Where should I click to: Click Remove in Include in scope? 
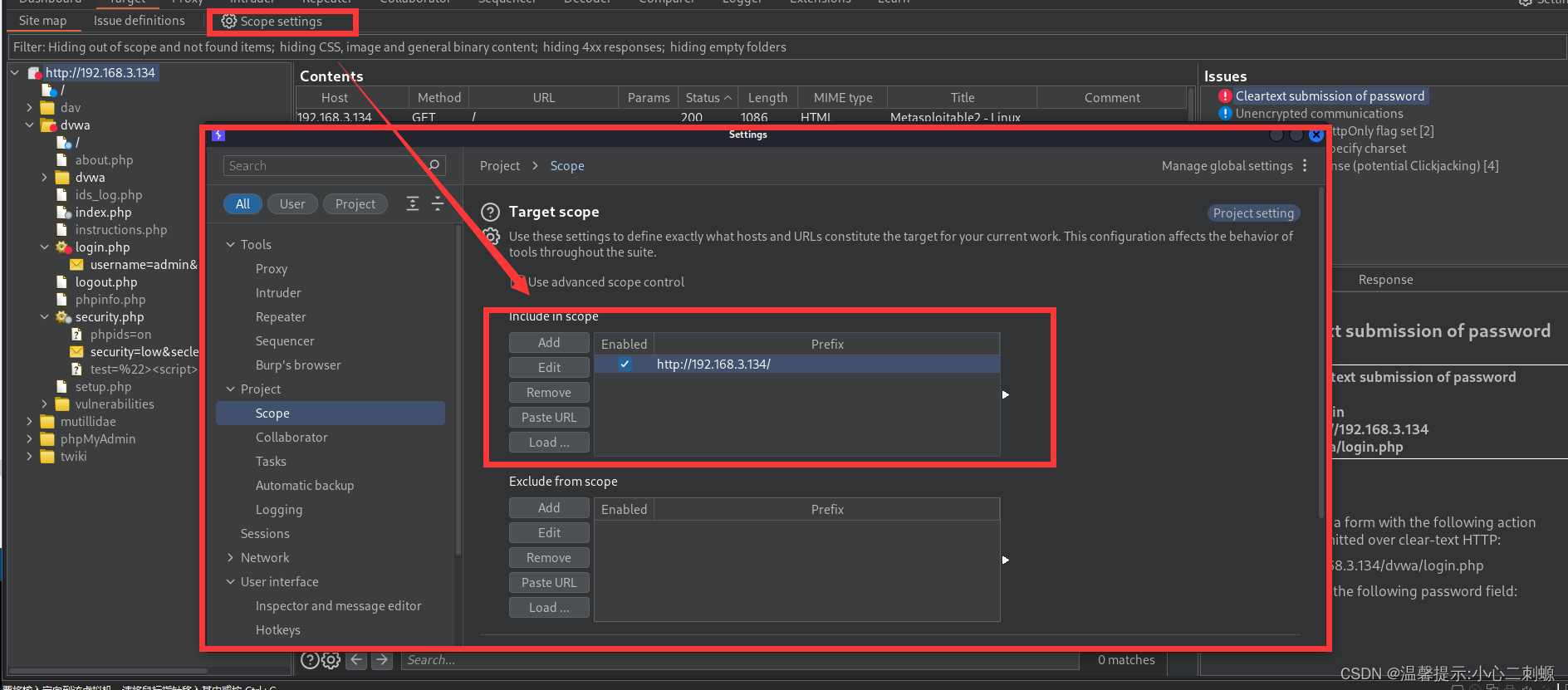click(549, 393)
